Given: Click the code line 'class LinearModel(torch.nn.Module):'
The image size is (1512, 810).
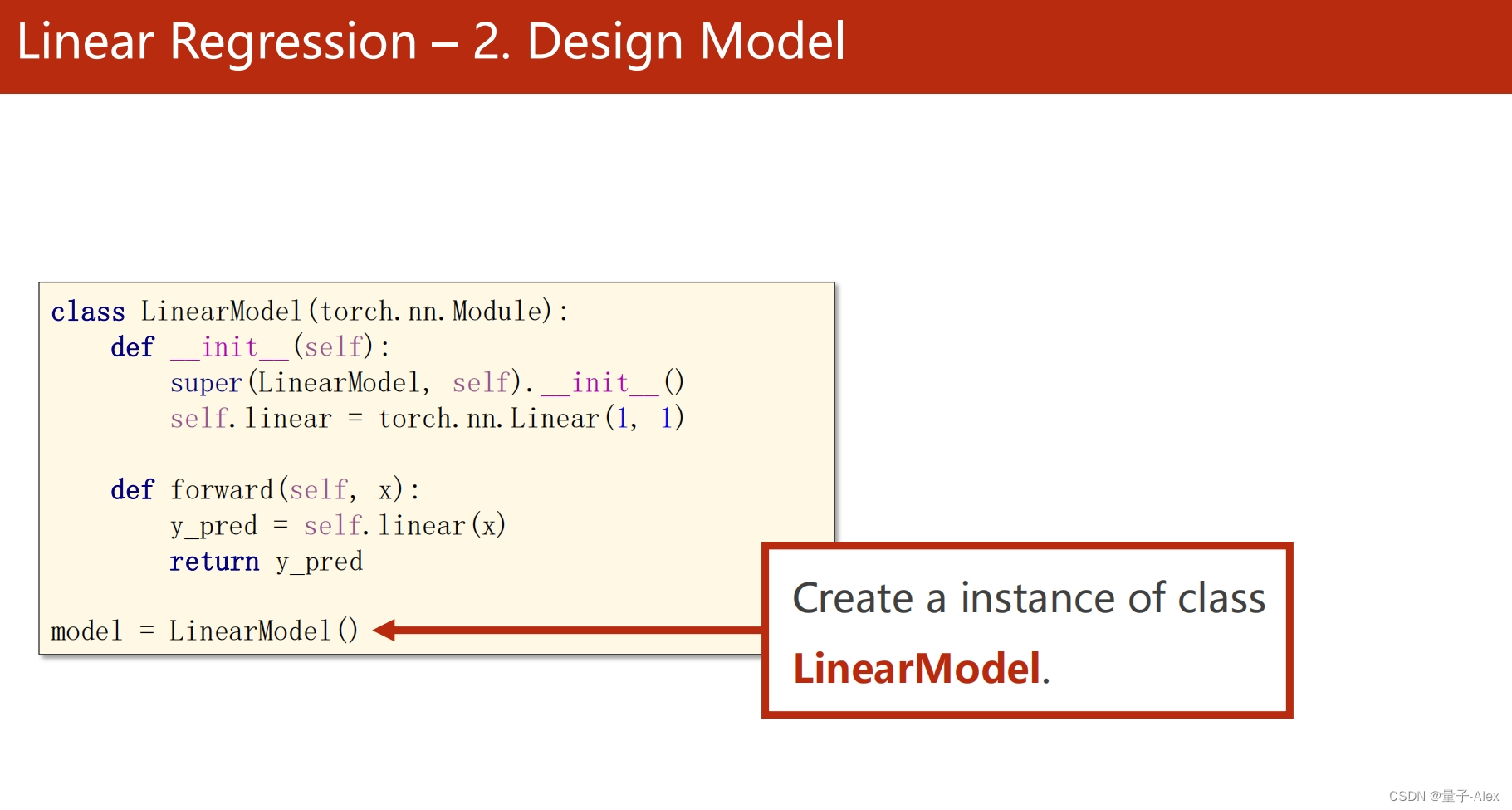Looking at the screenshot, I should click(310, 312).
